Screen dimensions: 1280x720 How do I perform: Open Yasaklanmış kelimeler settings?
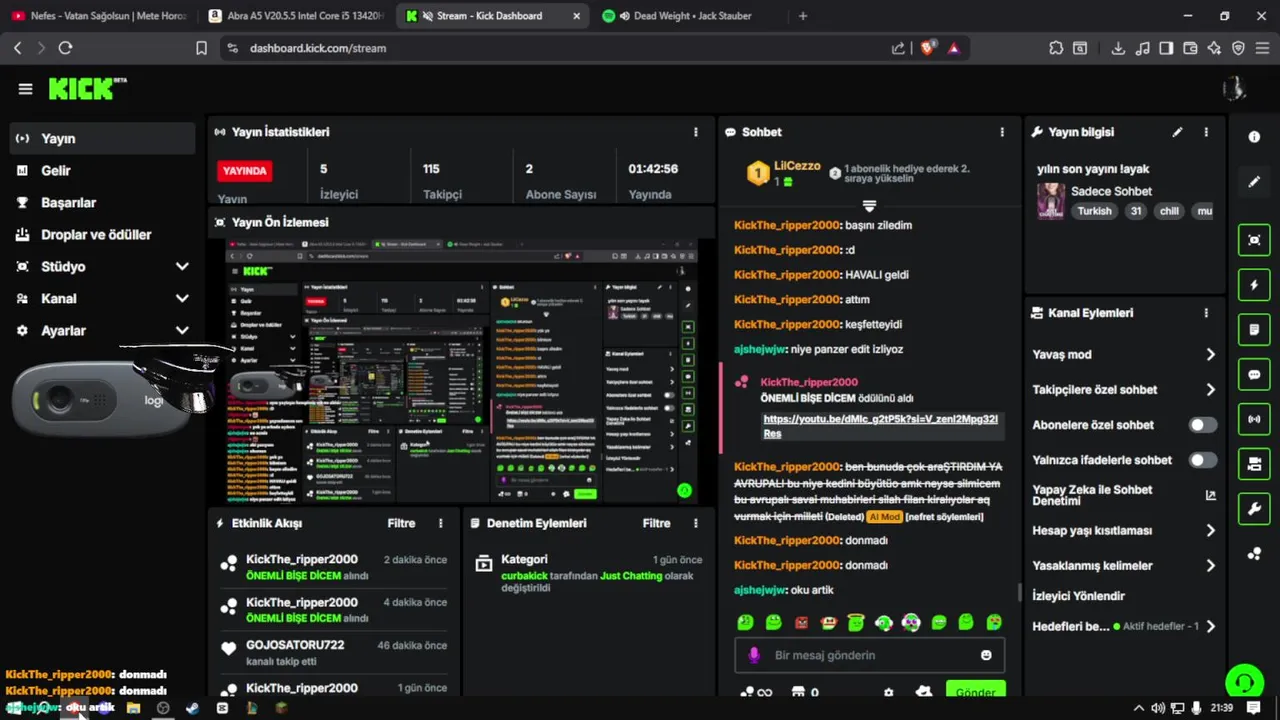pyautogui.click(x=1124, y=566)
